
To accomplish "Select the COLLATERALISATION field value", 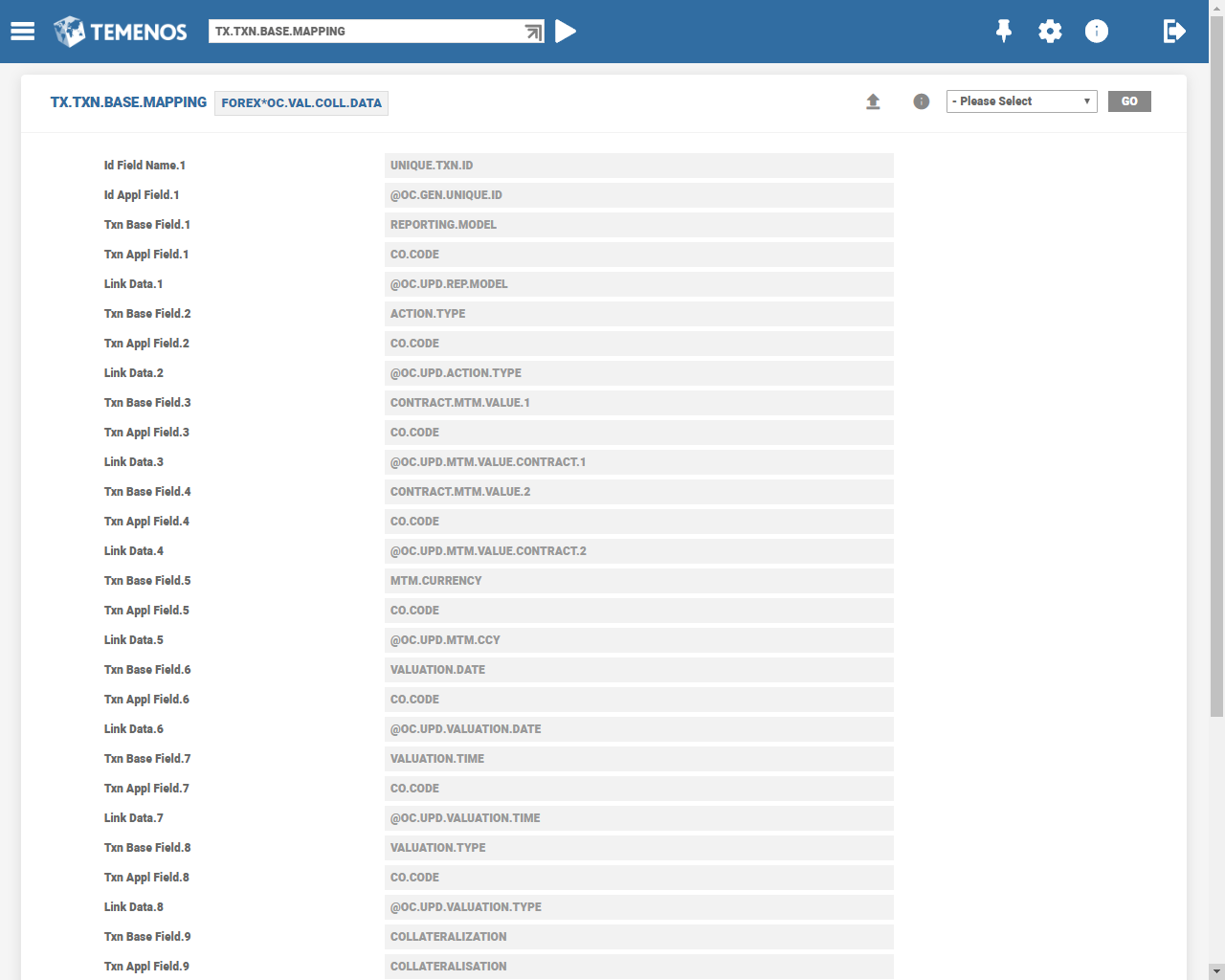I will click(x=639, y=967).
